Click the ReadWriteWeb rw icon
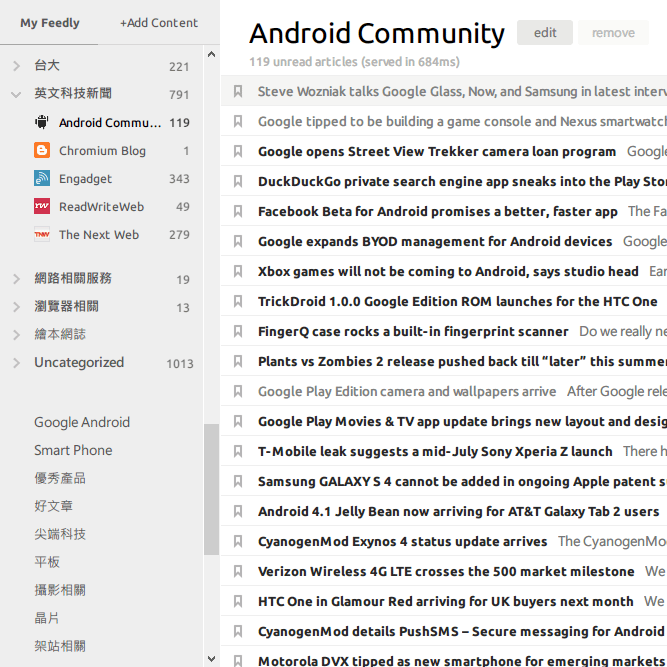The height and width of the screenshot is (667, 667). tap(42, 206)
